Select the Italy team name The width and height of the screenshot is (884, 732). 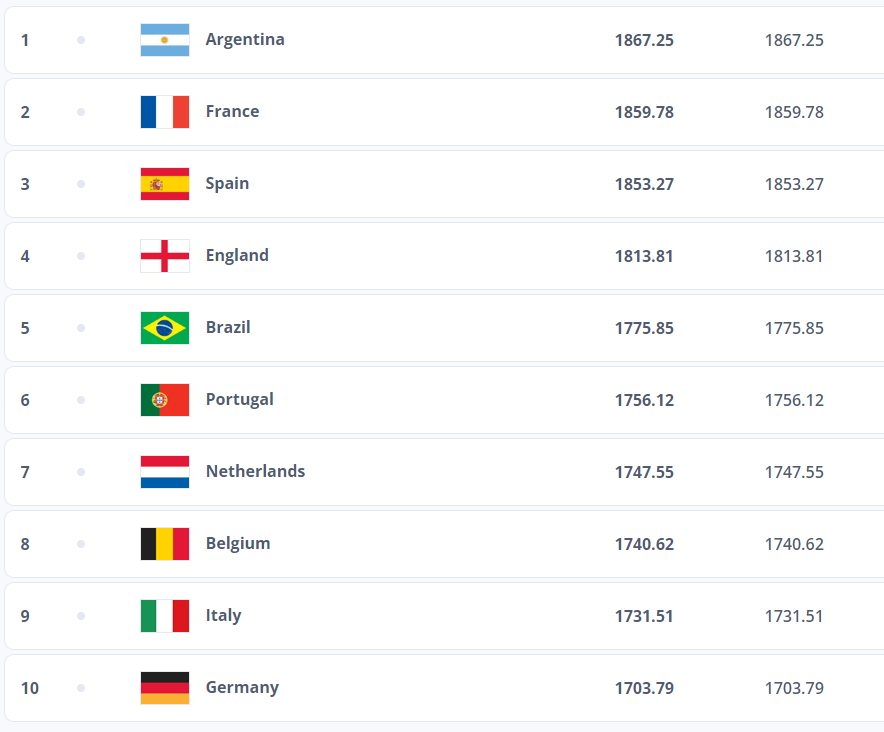coord(223,615)
